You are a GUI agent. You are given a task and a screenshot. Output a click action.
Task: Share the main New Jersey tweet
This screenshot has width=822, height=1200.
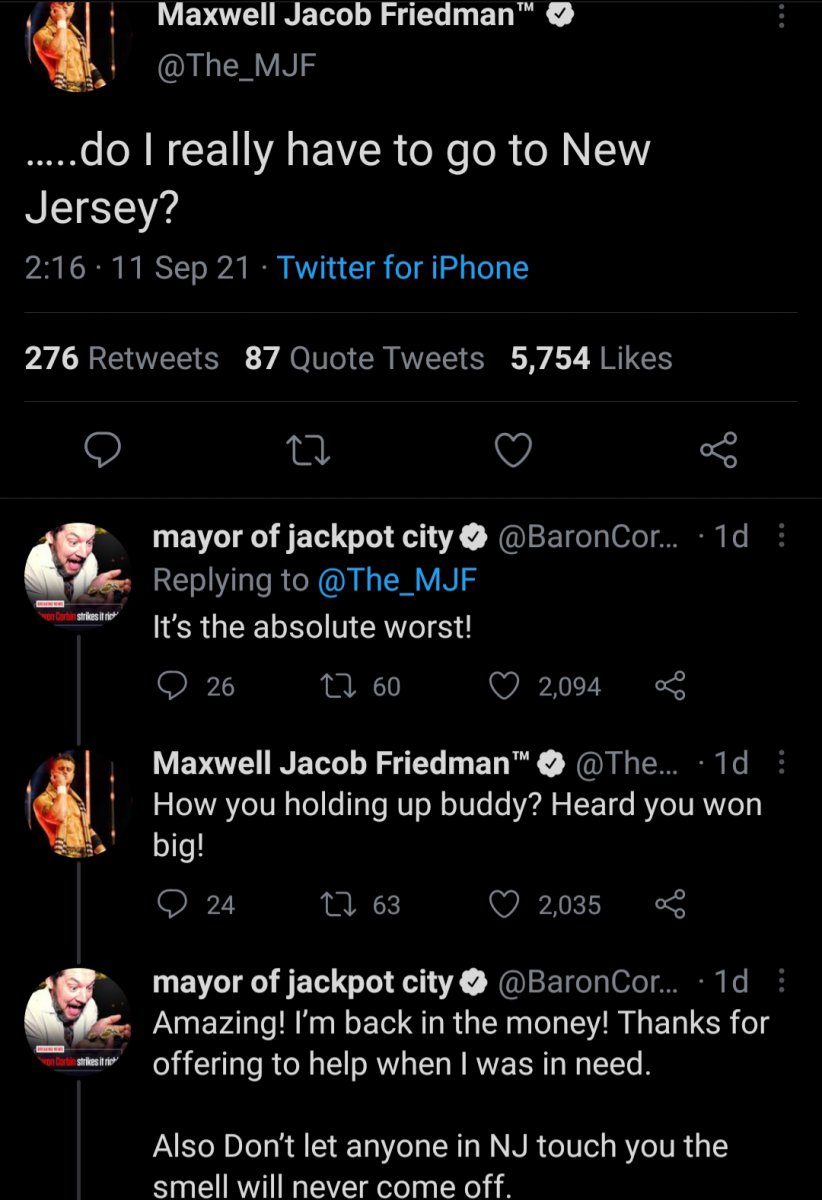click(718, 452)
